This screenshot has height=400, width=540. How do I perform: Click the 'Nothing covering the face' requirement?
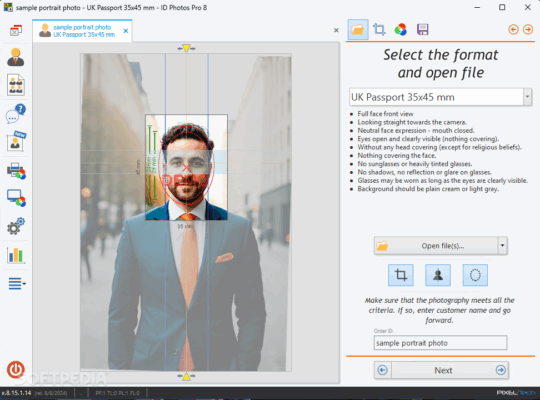[397, 155]
